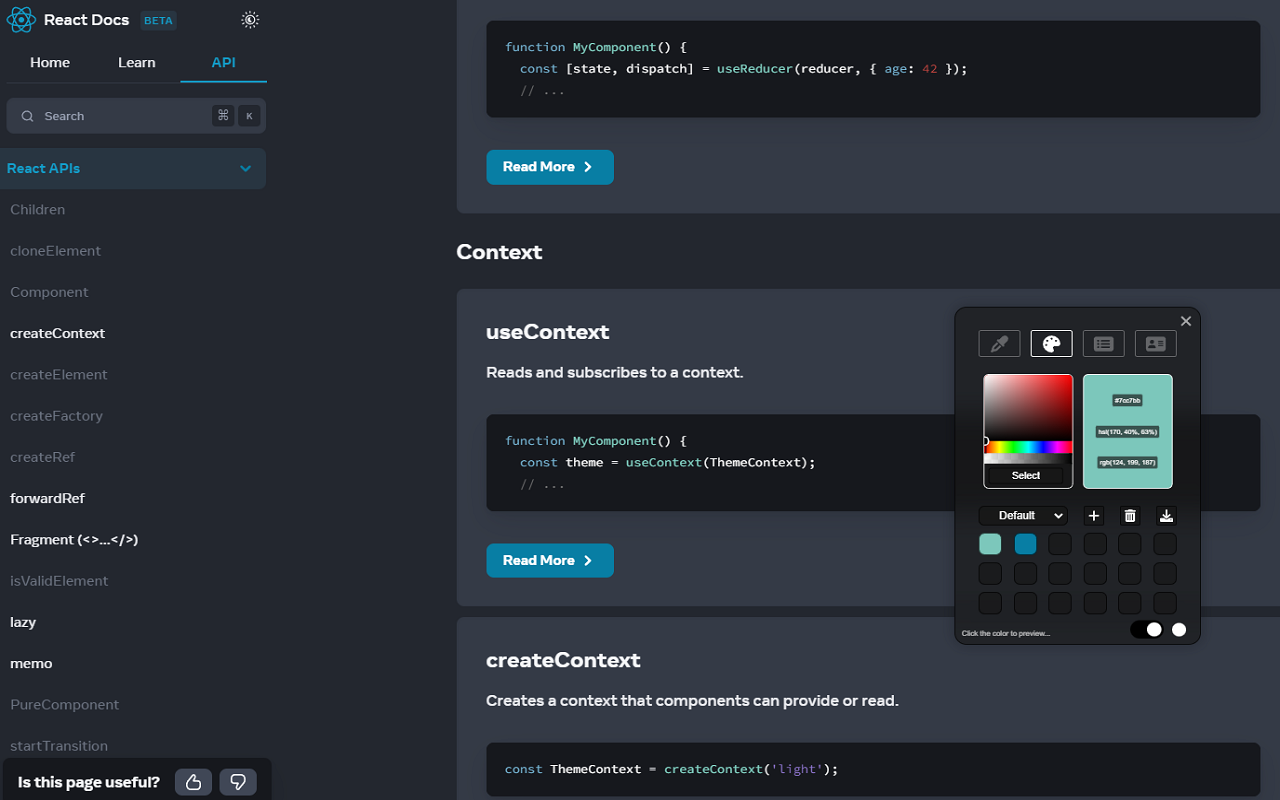Open the Fragment (<>...</>) sidebar link

74,540
